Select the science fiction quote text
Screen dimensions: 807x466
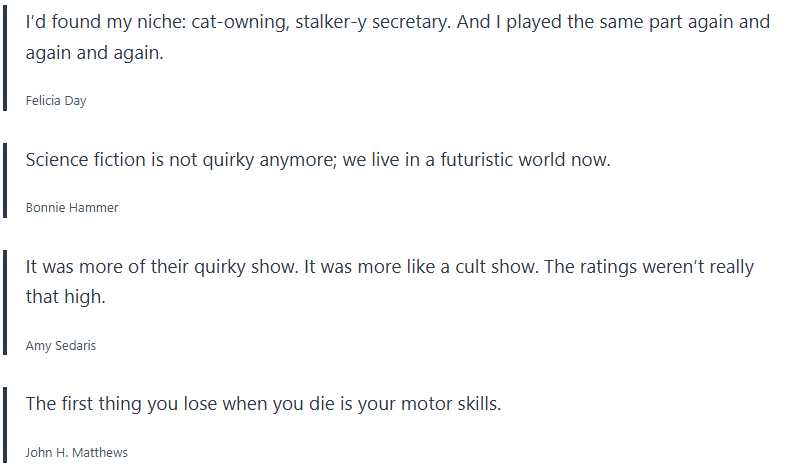tap(317, 160)
